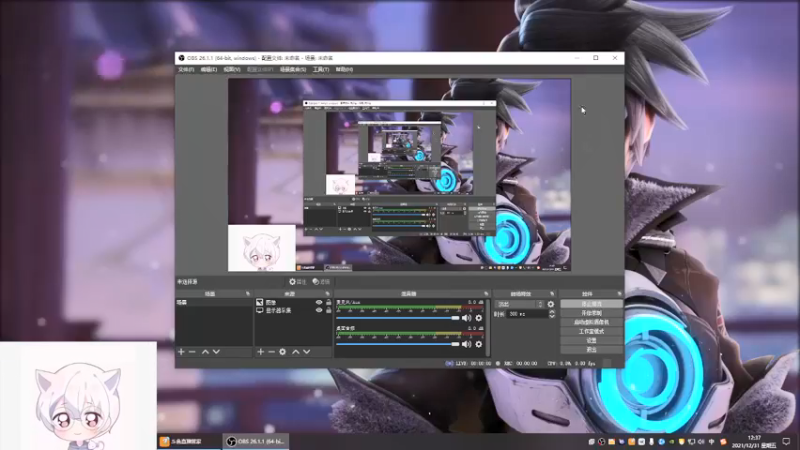Increase transition duration with up arrow
The height and width of the screenshot is (450, 800).
click(x=552, y=312)
